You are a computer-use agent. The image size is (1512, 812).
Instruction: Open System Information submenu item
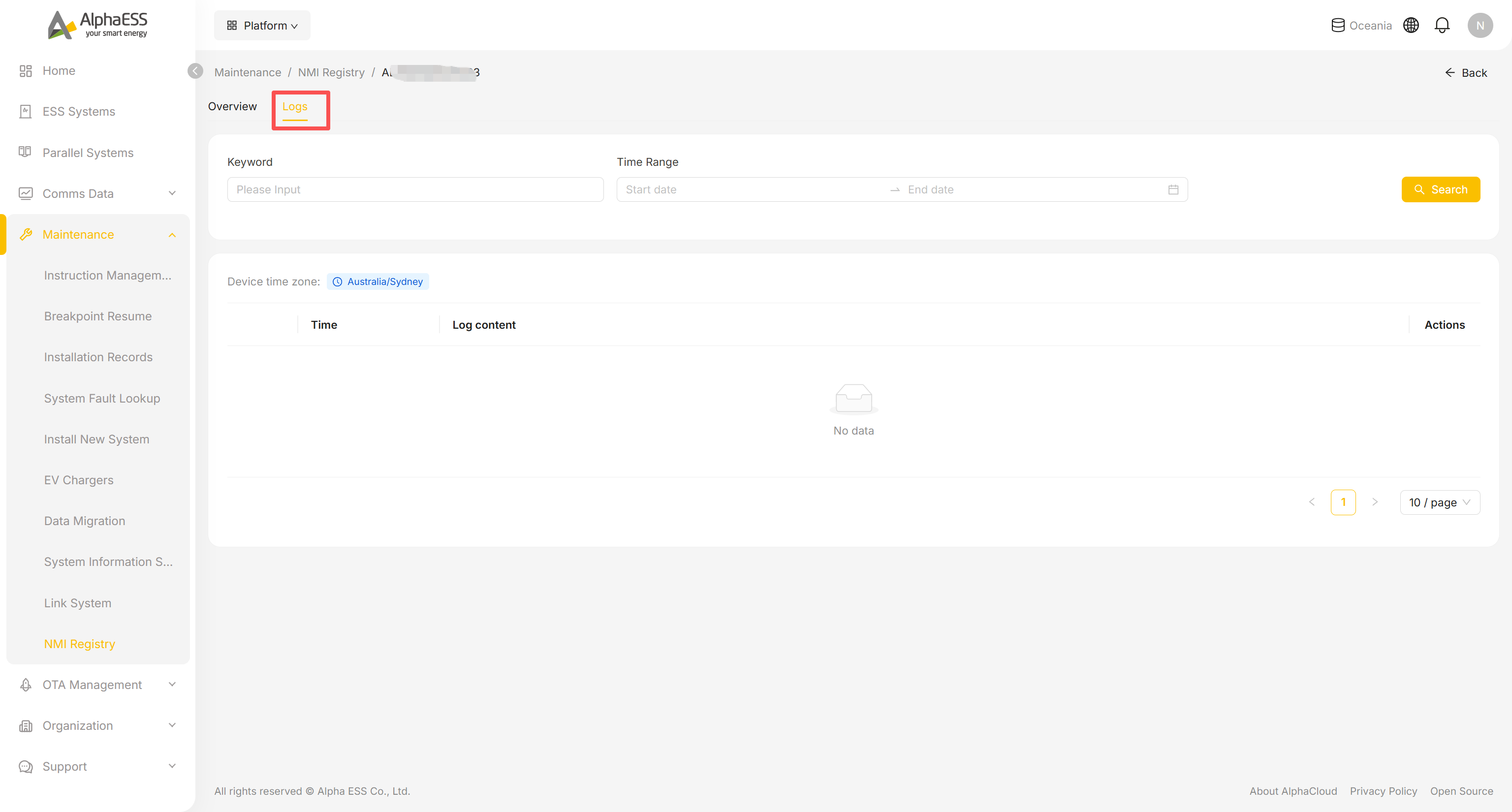(x=108, y=562)
